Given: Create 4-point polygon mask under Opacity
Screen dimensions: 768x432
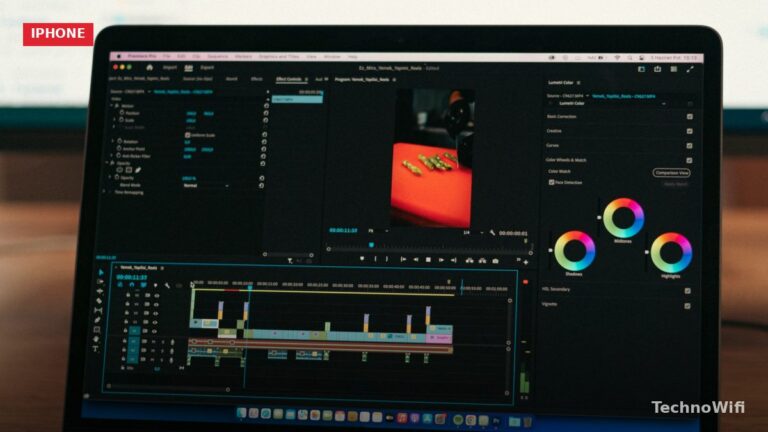Looking at the screenshot, I should 129,170.
